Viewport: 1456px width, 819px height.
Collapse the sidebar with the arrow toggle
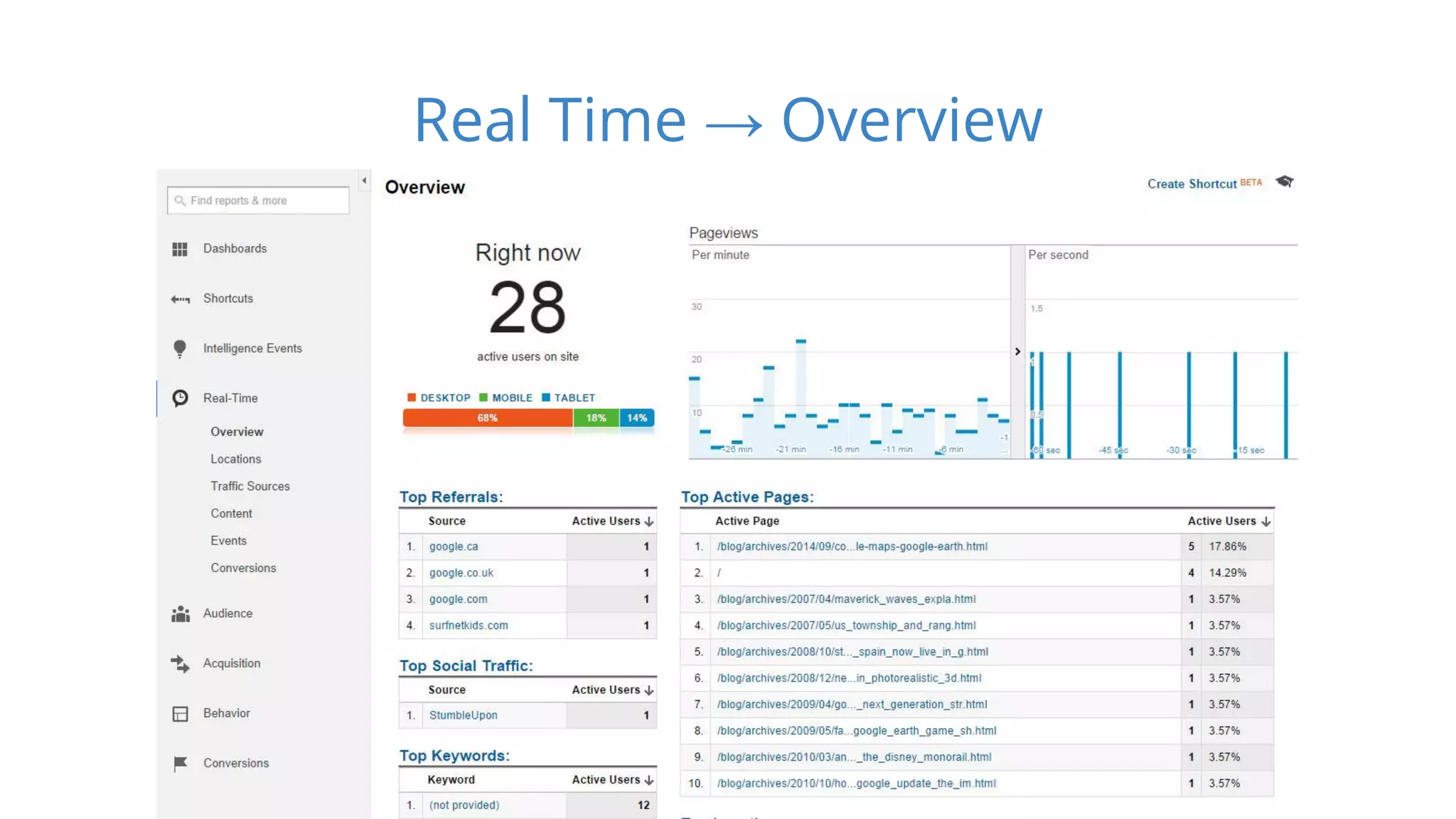(x=364, y=181)
